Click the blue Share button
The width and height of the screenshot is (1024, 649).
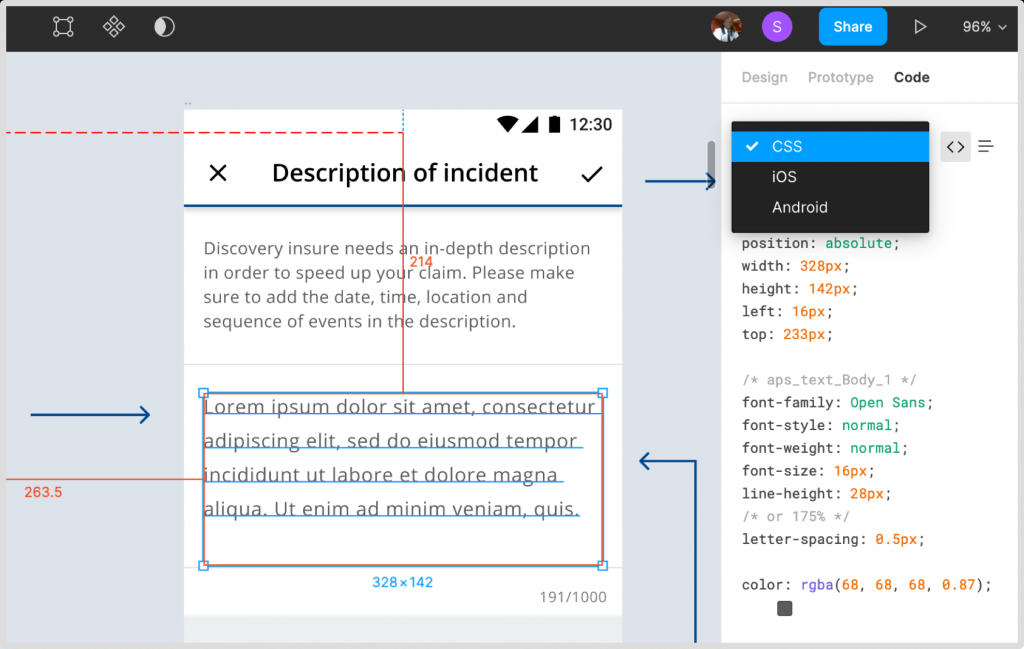tap(852, 27)
